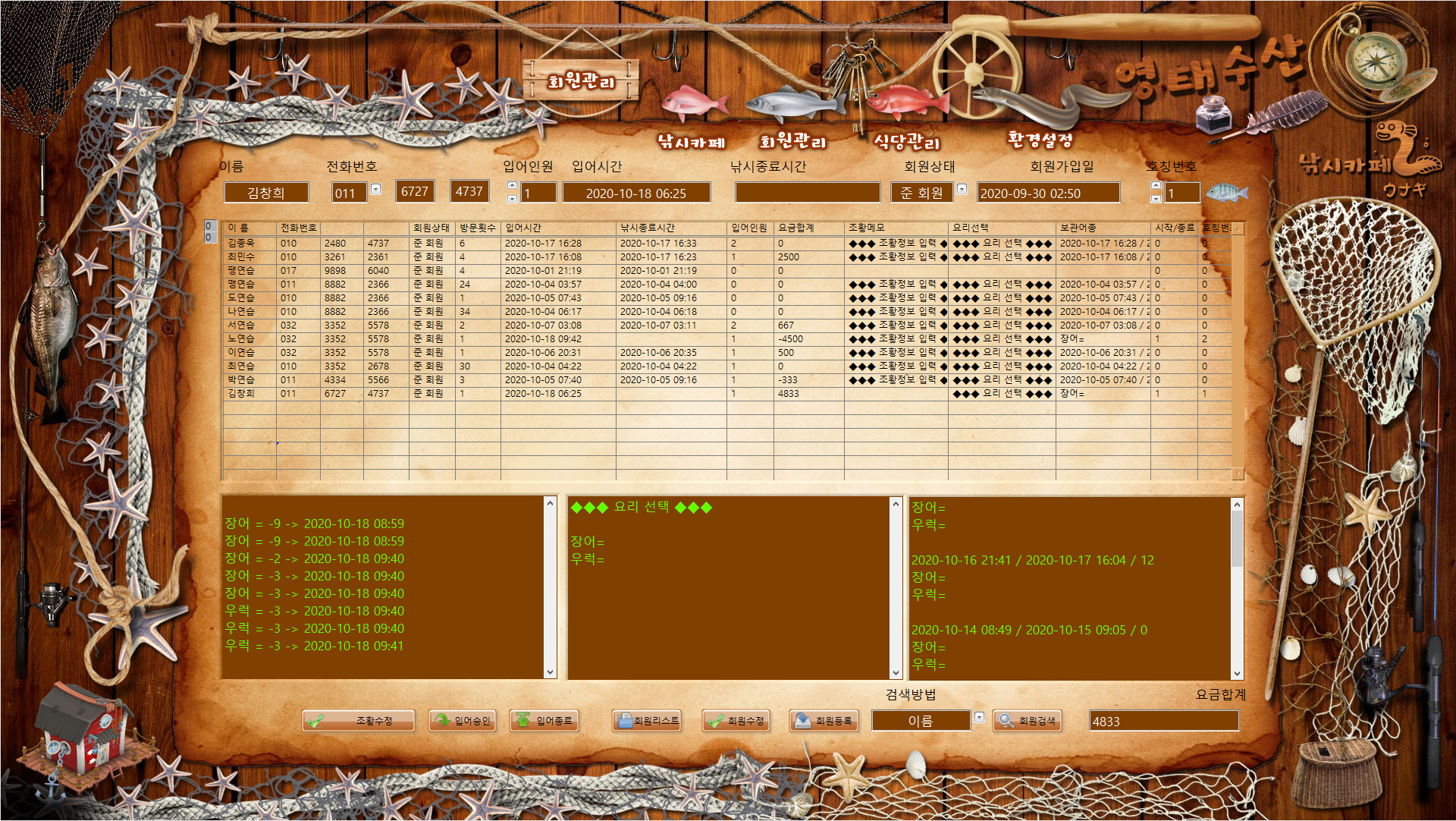1456x821 pixels.
Task: Expand the 검색방법 이름 dropdown
Action: (x=979, y=718)
